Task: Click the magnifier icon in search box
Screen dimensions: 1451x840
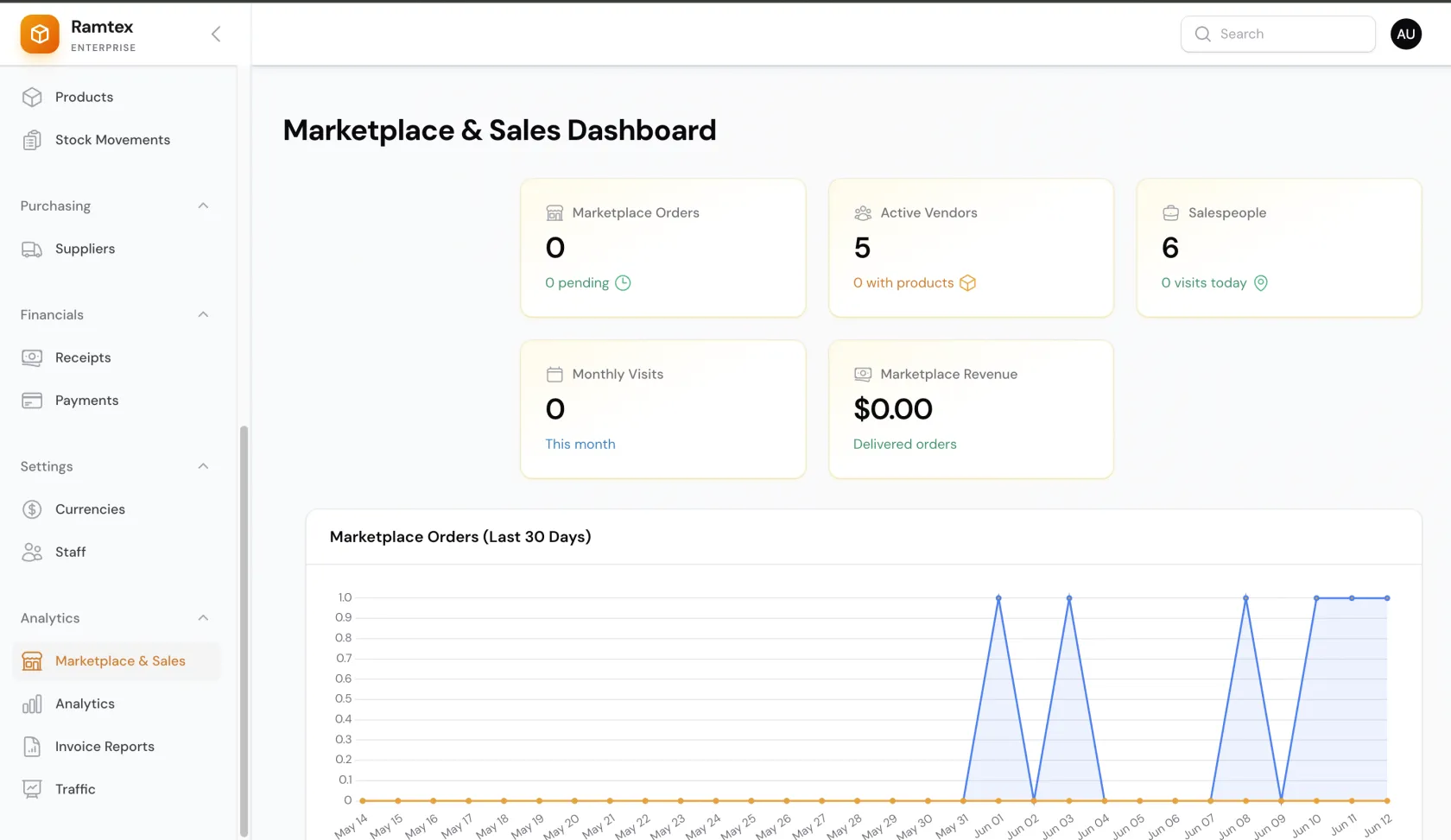Action: [1202, 34]
